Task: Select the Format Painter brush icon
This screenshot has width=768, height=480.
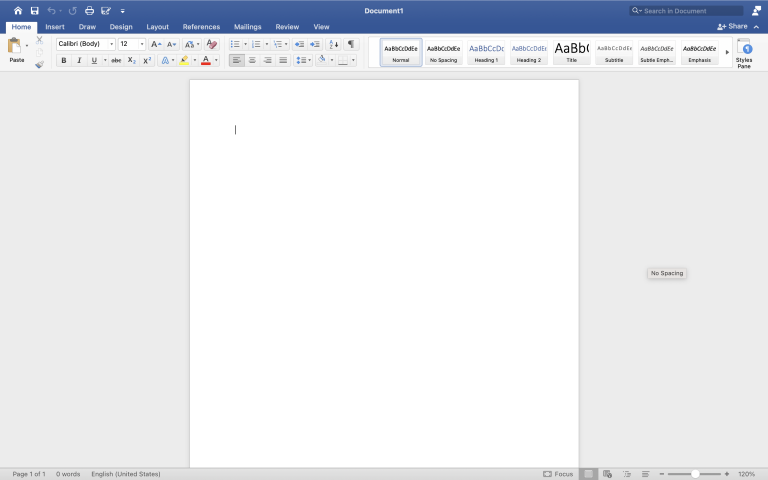Action: click(39, 64)
